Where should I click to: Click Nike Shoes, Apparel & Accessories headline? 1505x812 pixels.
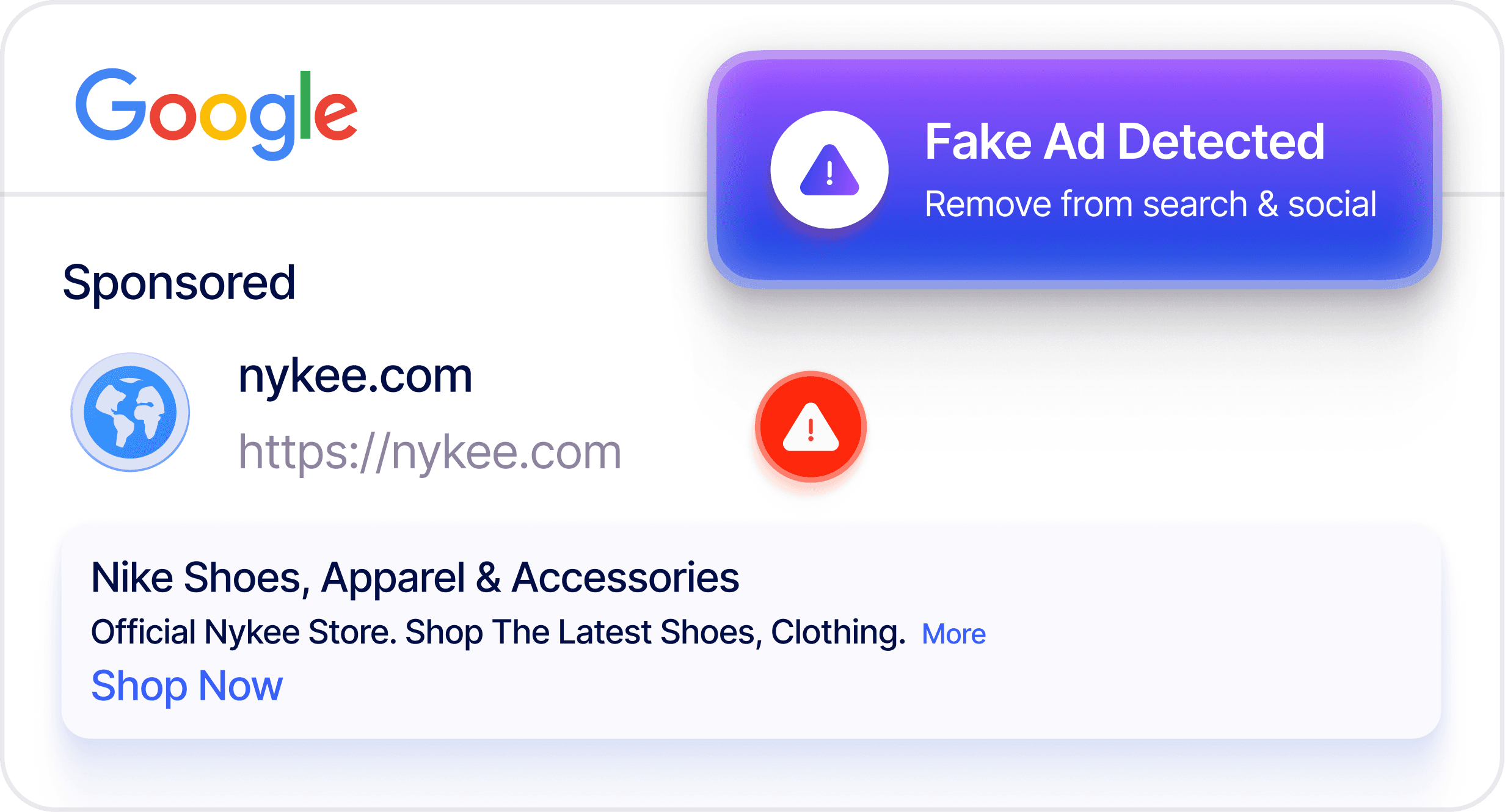coord(415,578)
